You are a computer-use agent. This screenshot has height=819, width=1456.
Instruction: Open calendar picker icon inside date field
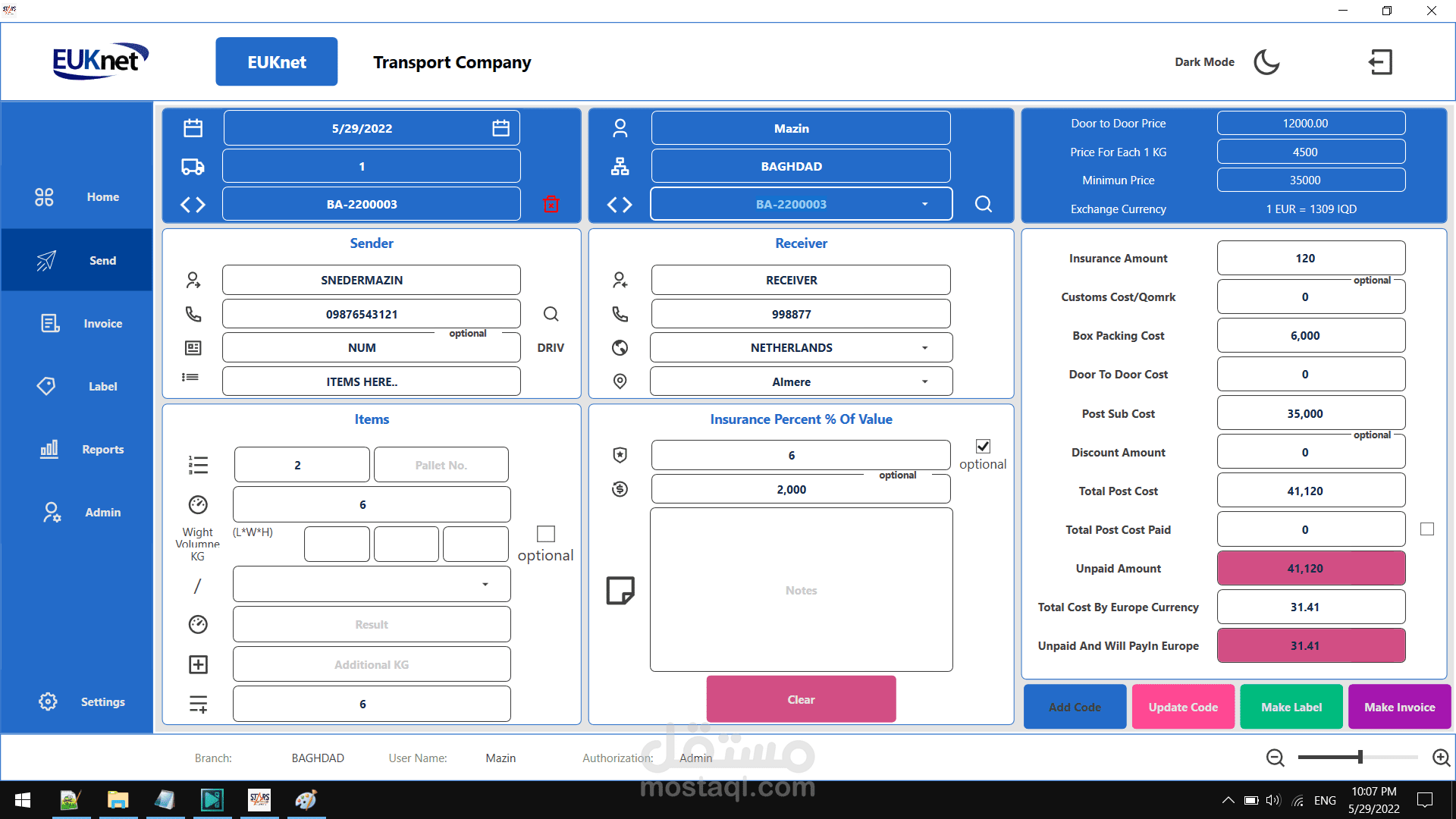pos(500,128)
